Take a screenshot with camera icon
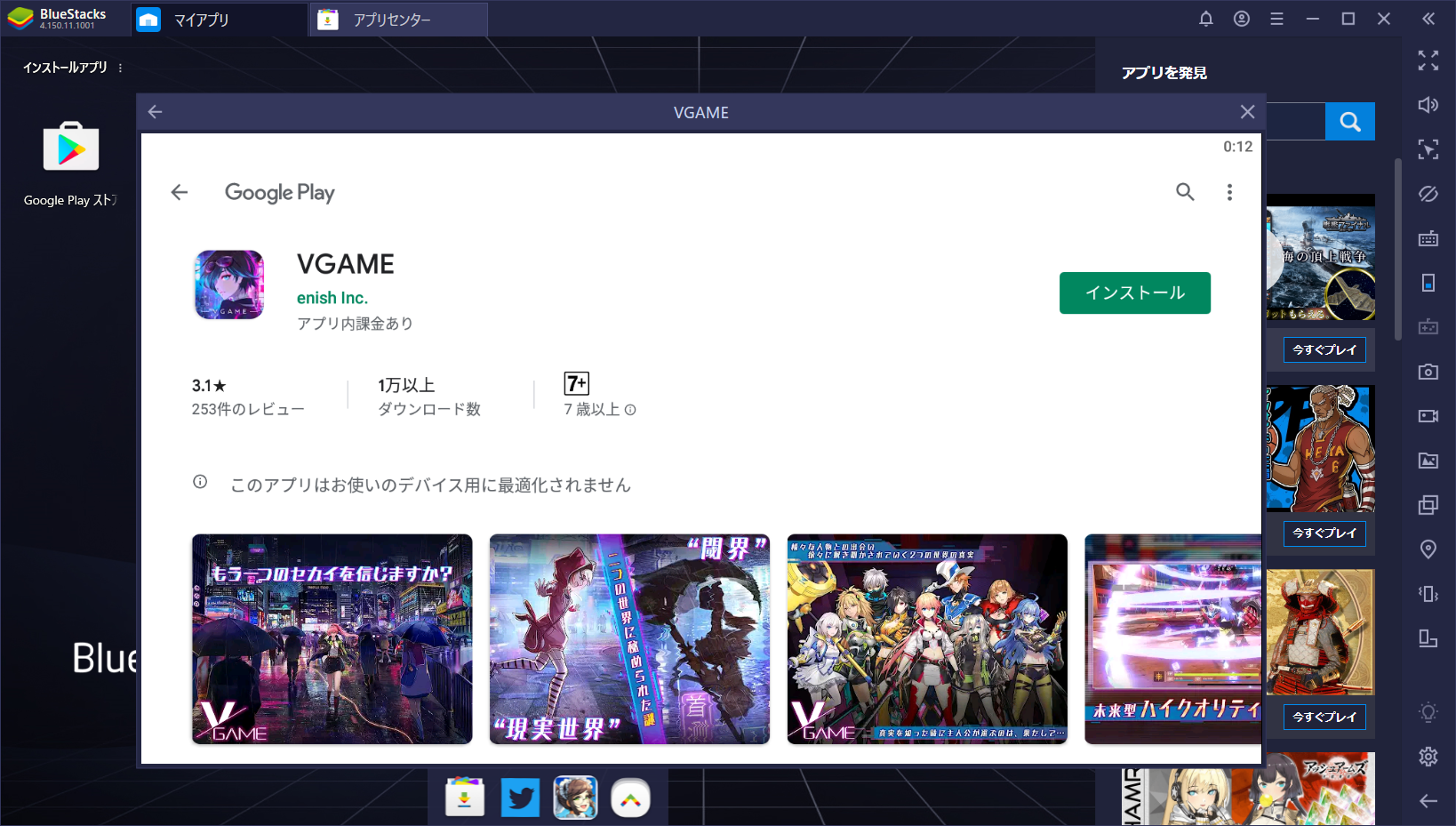The image size is (1456, 826). (x=1428, y=372)
